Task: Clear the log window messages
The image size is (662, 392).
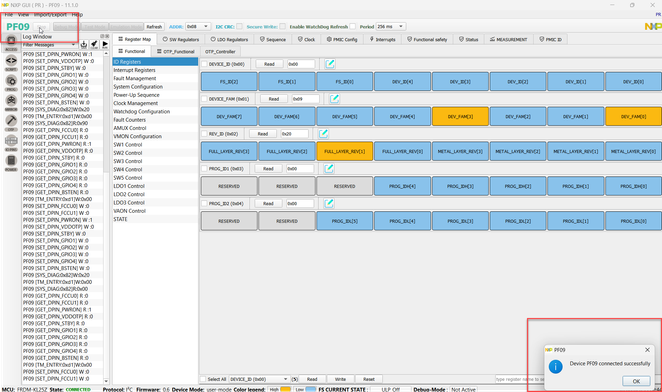Action: click(x=94, y=44)
